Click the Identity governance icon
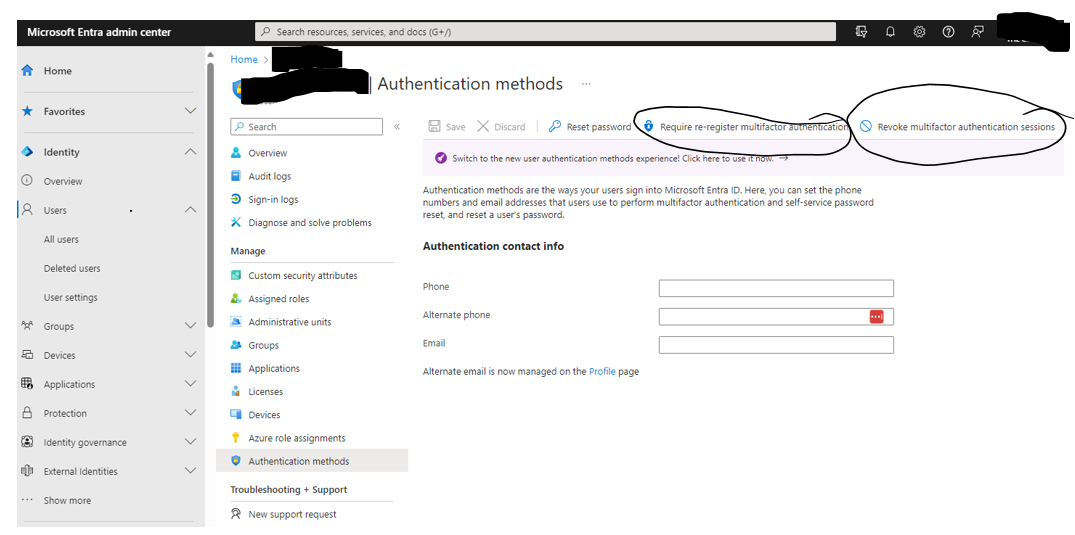This screenshot has height=535, width=1075. tap(27, 442)
